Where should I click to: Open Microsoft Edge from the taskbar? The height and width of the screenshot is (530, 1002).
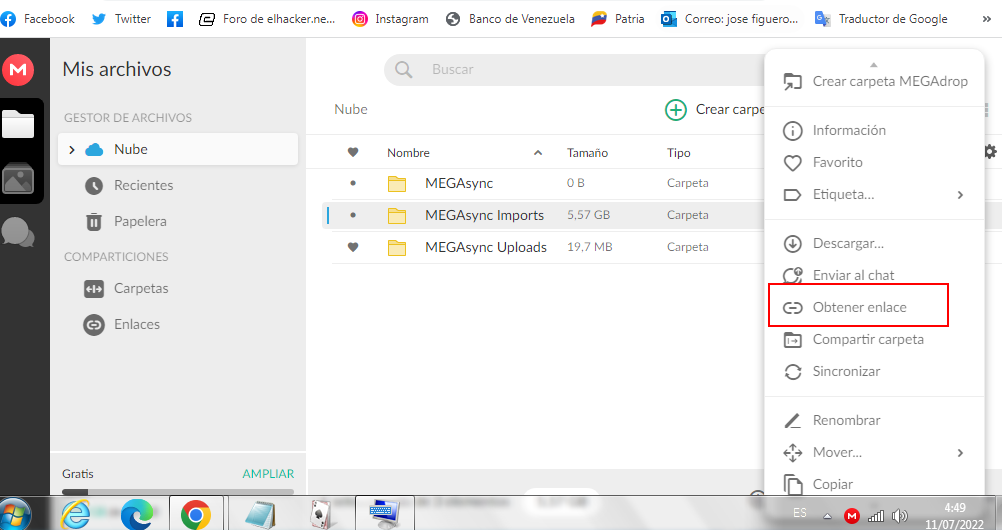tap(137, 513)
